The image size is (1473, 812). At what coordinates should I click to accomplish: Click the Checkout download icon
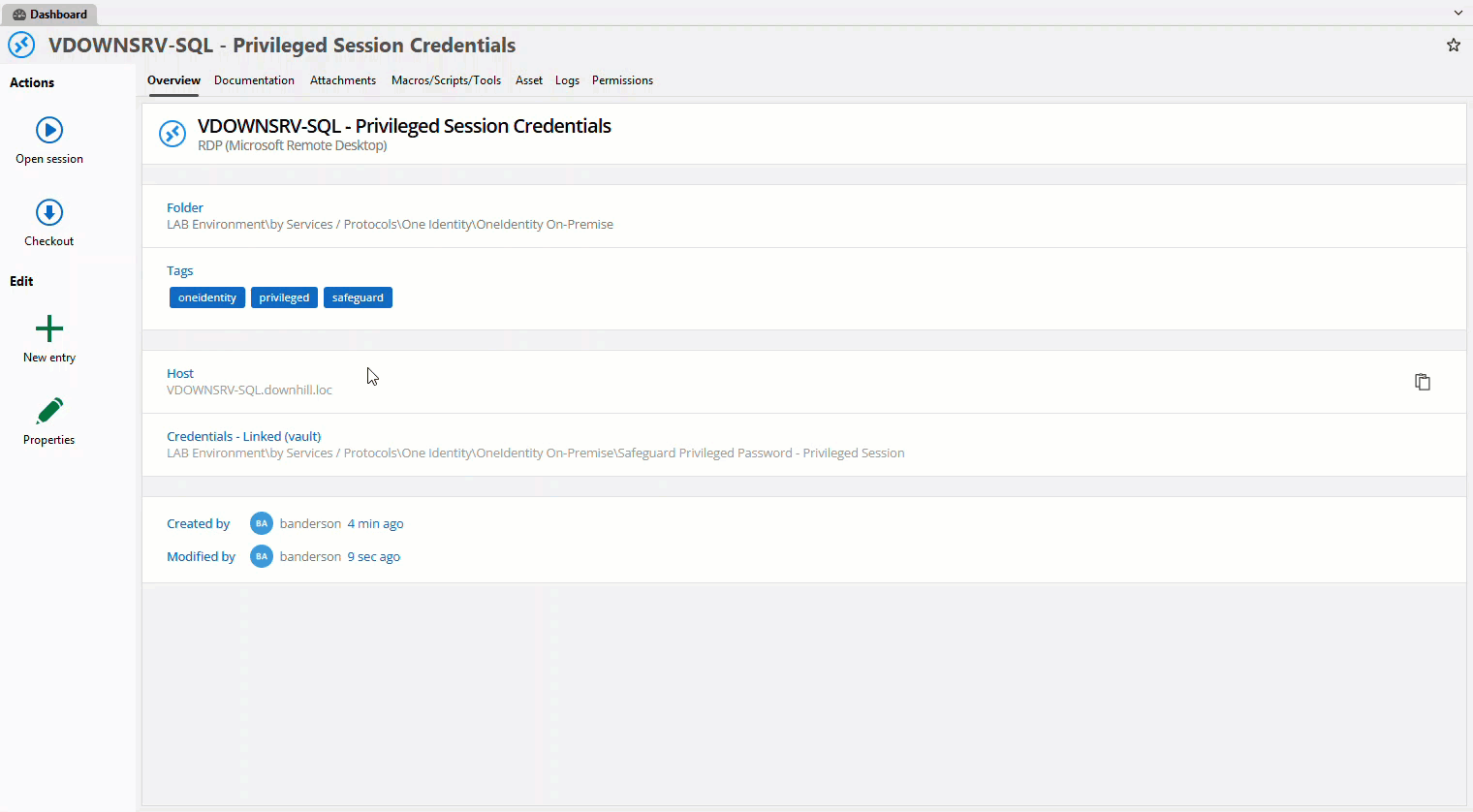point(49,212)
